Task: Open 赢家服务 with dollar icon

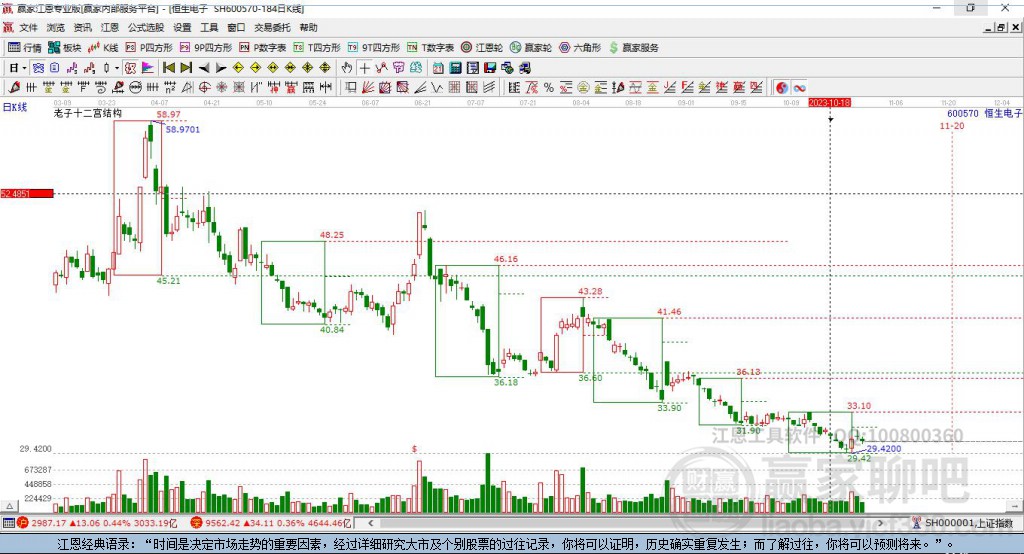Action: tap(633, 48)
